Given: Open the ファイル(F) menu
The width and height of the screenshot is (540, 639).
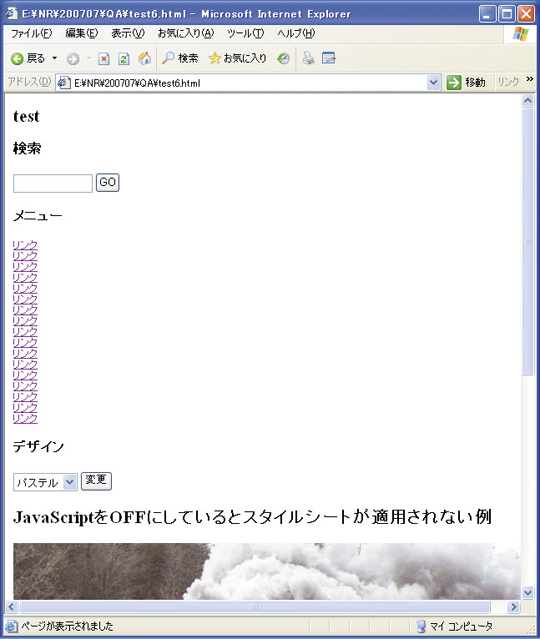Looking at the screenshot, I should click(x=31, y=33).
